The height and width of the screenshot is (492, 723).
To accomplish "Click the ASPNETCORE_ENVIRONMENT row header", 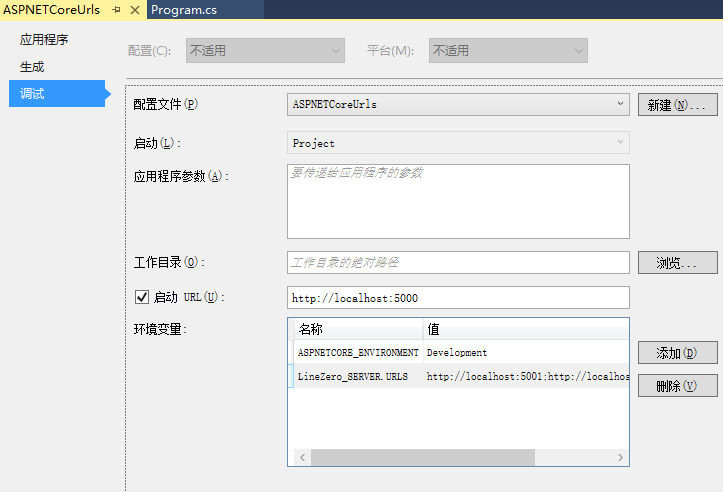I will 291,352.
